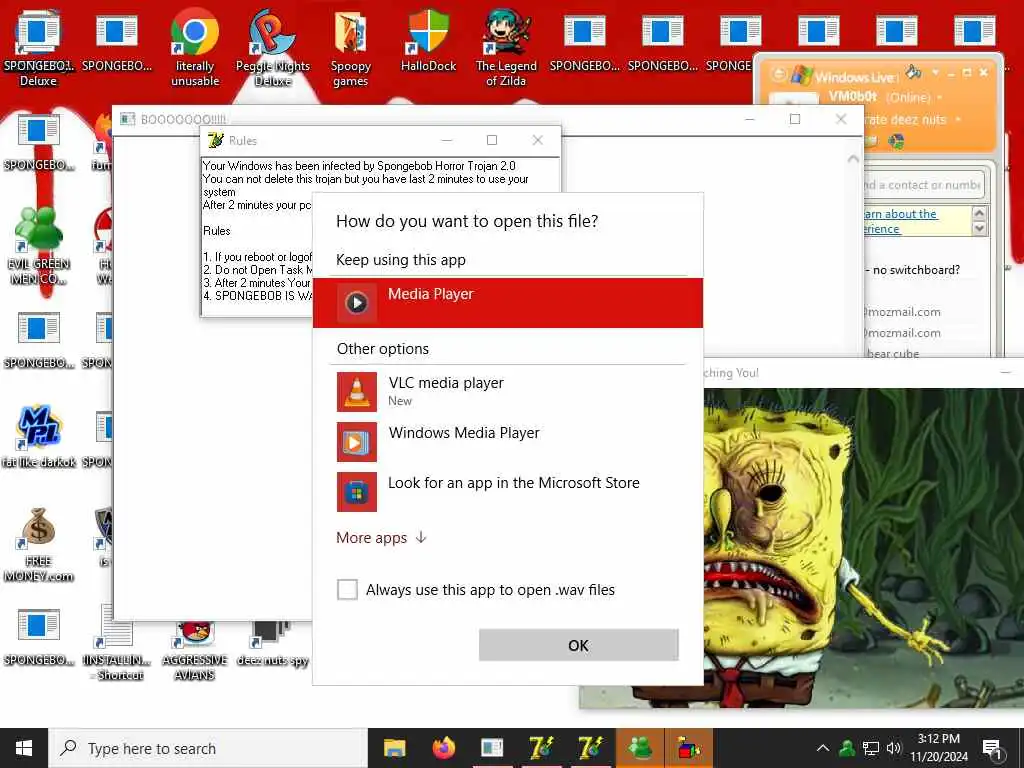Check Always use this app for .wav files
Screen dimensions: 1024x768
[347, 590]
